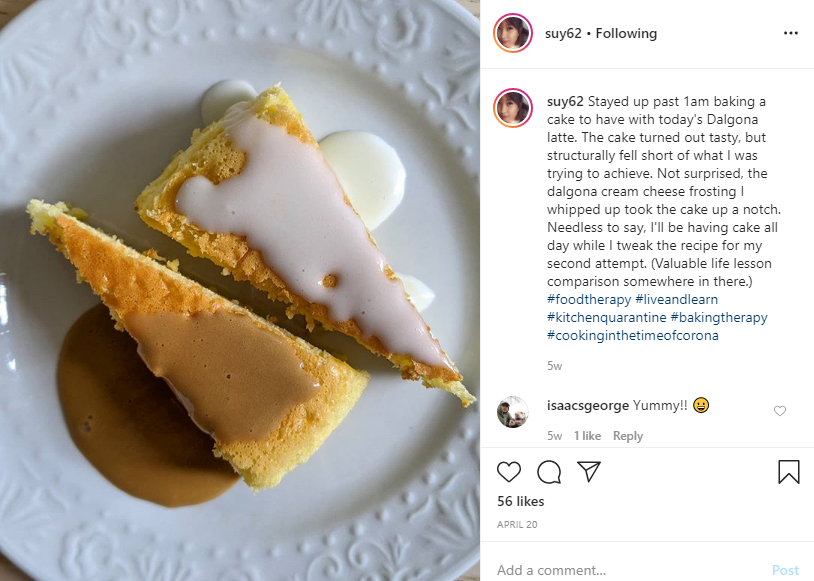Screen dimensions: 814x581
Task: Open the #liveandlearn hashtag
Action: (676, 299)
